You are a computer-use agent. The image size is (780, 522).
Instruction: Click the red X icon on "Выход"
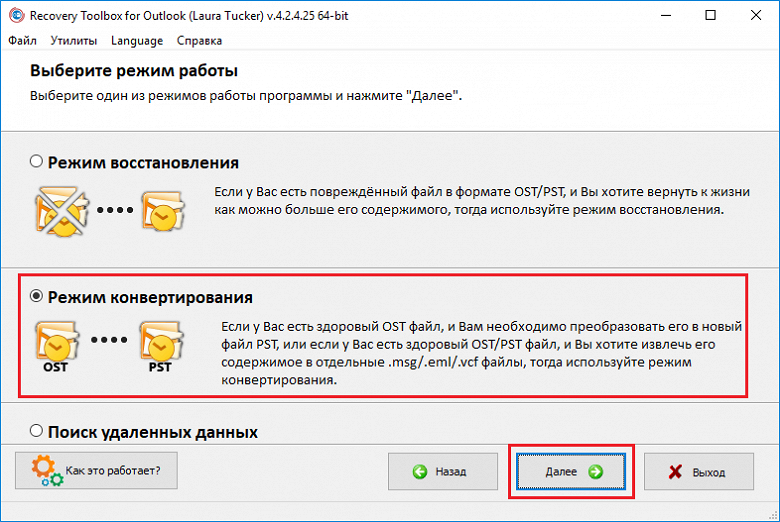(675, 471)
